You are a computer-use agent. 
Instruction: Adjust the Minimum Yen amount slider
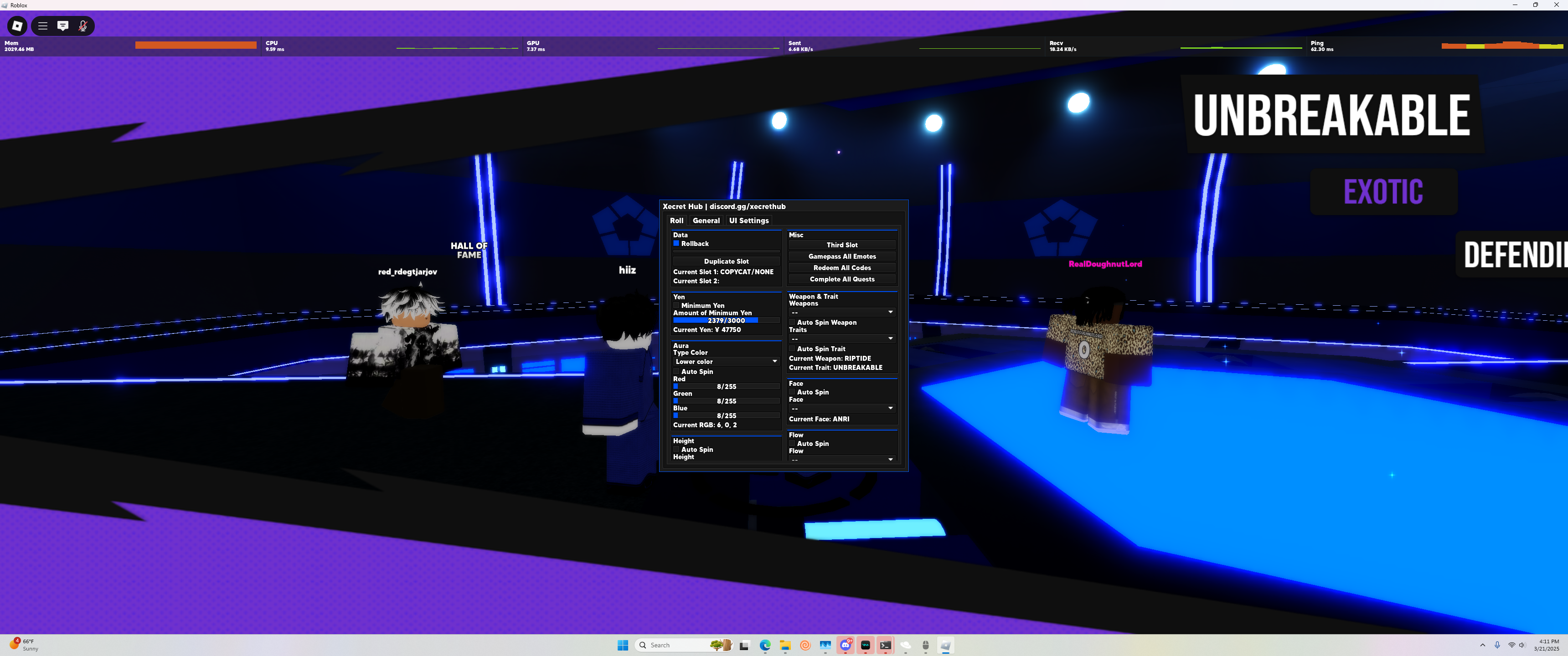(726, 320)
